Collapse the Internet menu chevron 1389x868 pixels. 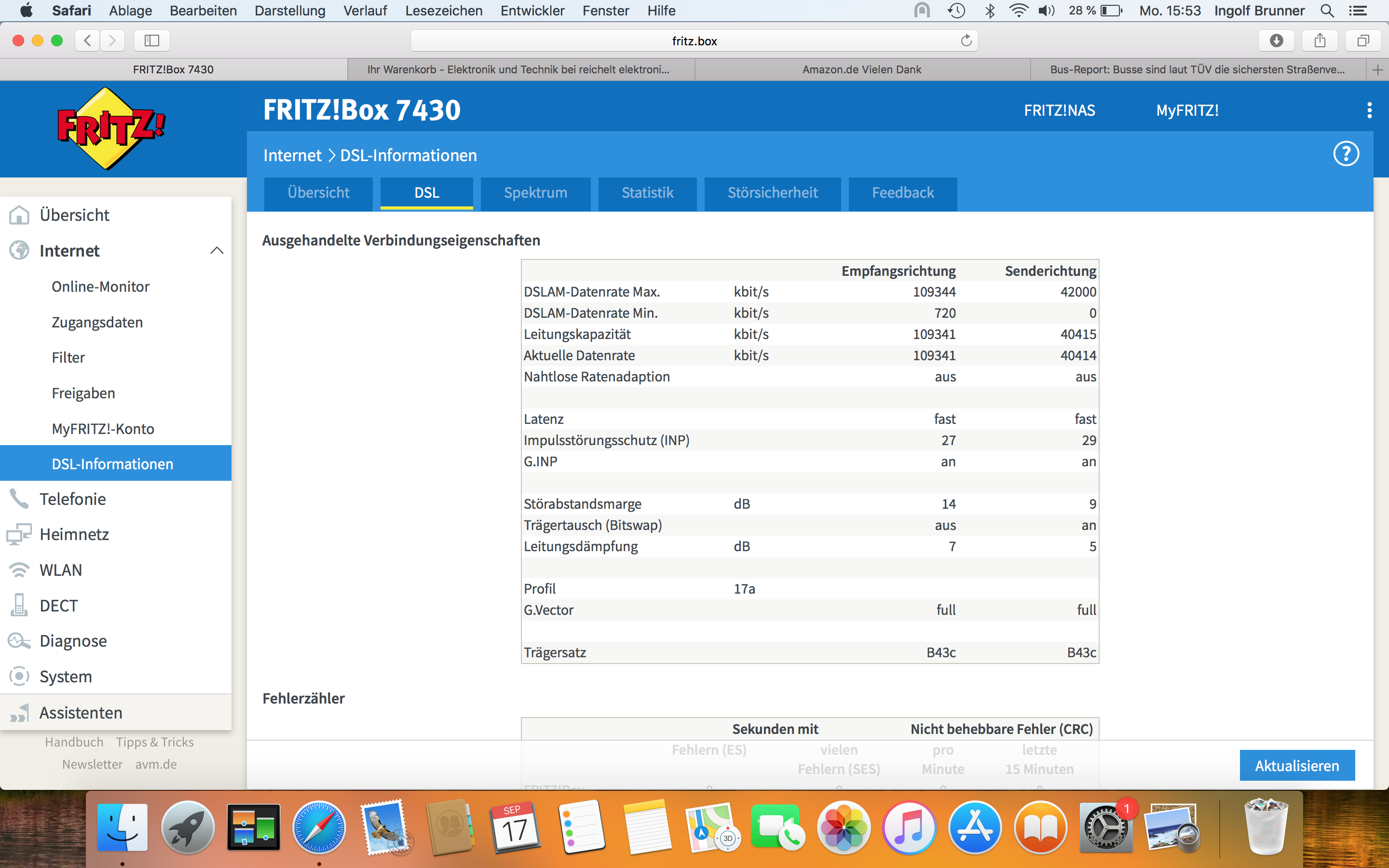pyautogui.click(x=217, y=251)
